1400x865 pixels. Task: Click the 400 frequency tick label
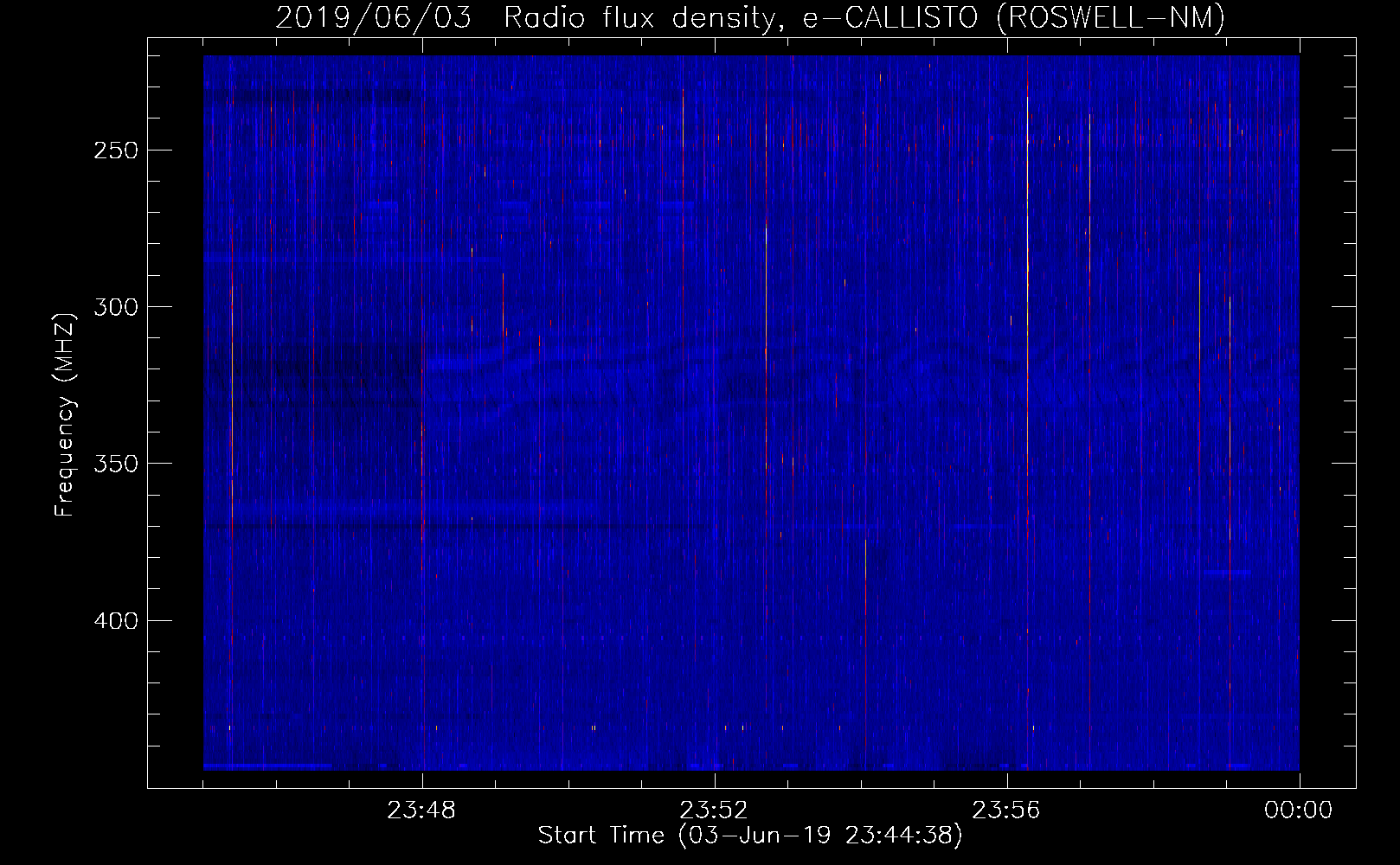[x=116, y=621]
